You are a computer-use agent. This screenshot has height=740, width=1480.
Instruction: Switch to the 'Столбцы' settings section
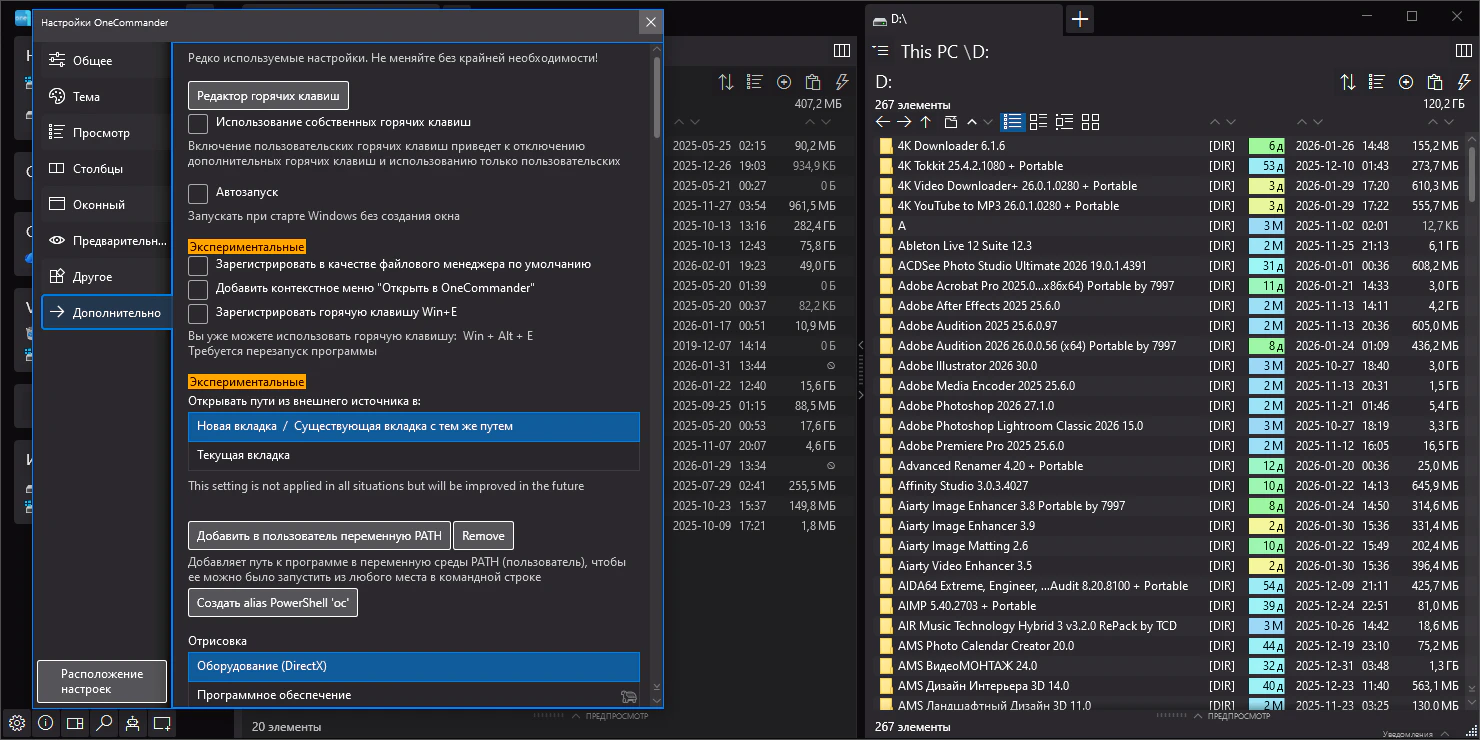coord(98,169)
